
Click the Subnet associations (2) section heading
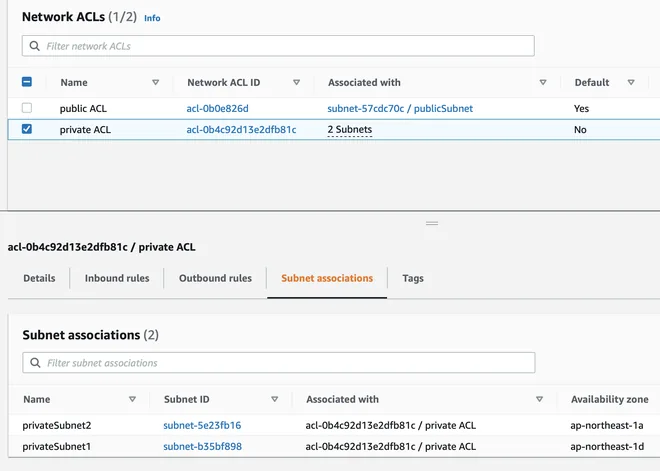tap(90, 335)
